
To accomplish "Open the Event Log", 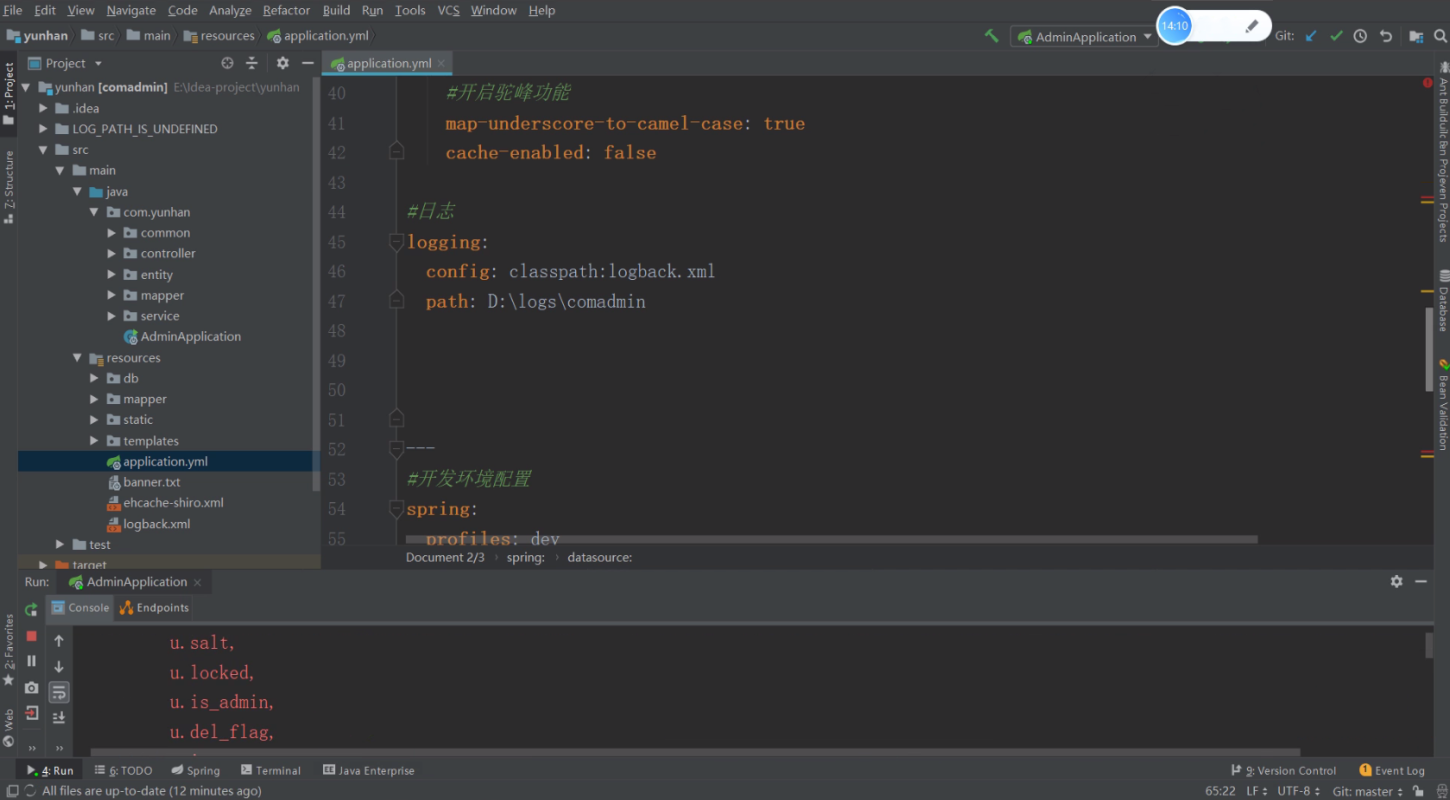I will pyautogui.click(x=1392, y=770).
